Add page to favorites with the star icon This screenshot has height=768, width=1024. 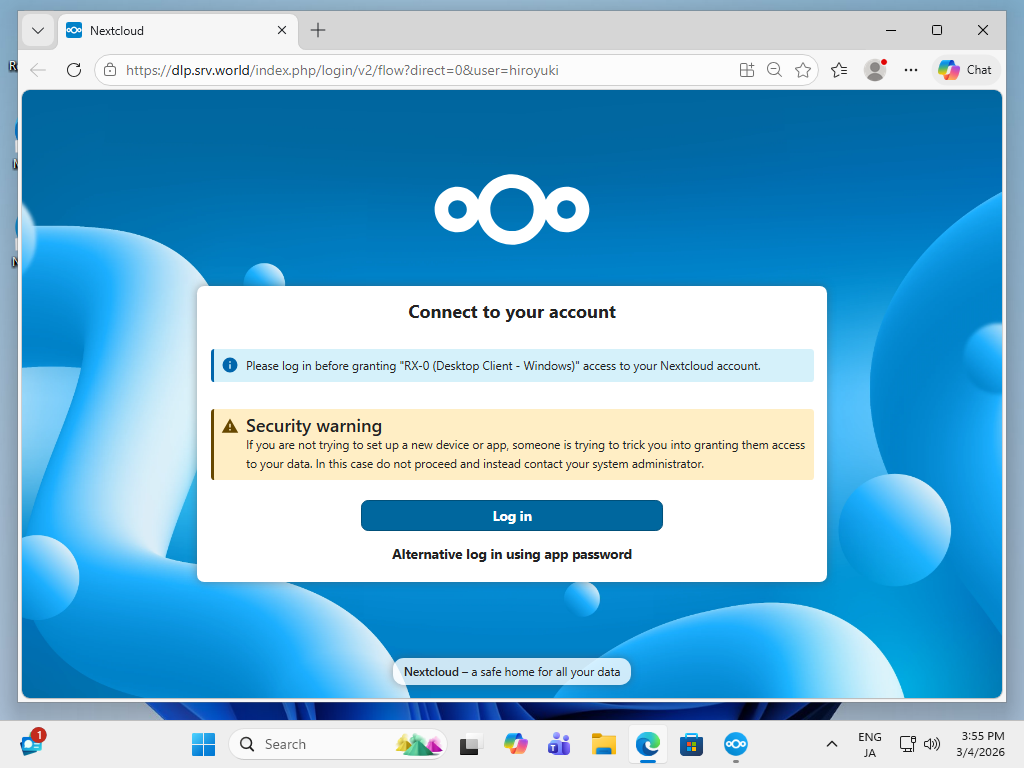click(x=803, y=70)
